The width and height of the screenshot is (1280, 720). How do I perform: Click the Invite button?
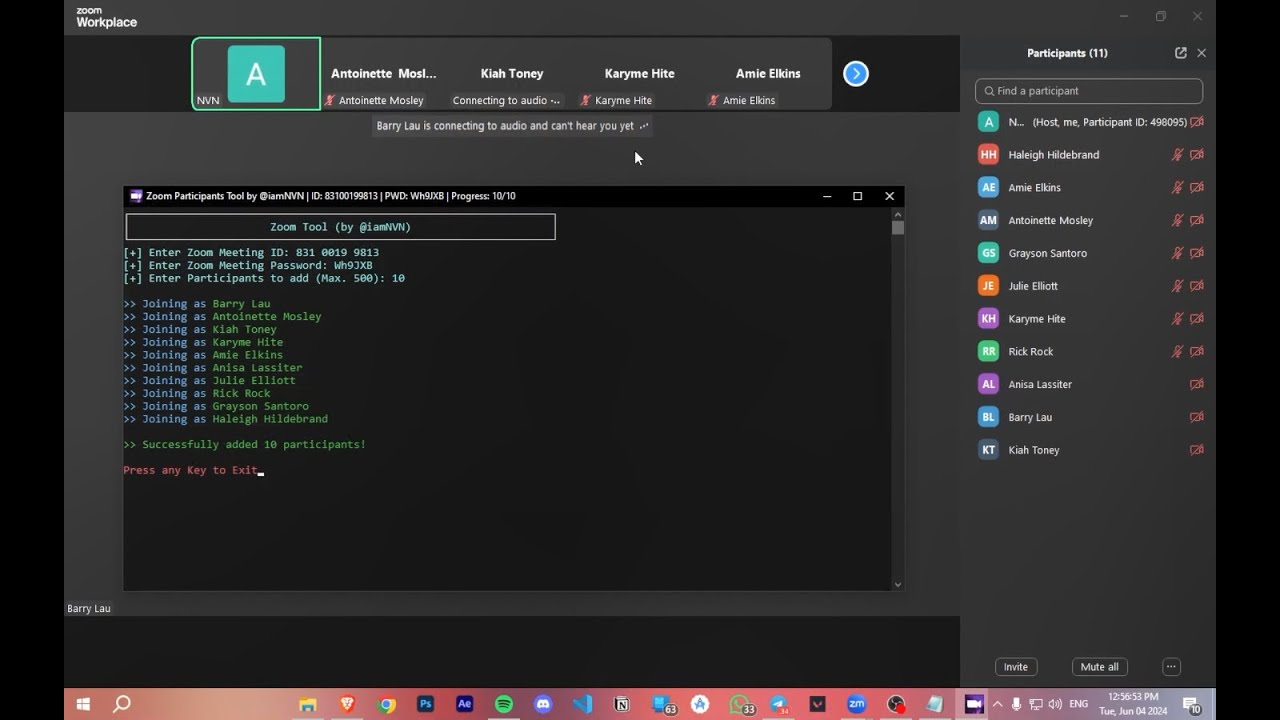pyautogui.click(x=1016, y=667)
